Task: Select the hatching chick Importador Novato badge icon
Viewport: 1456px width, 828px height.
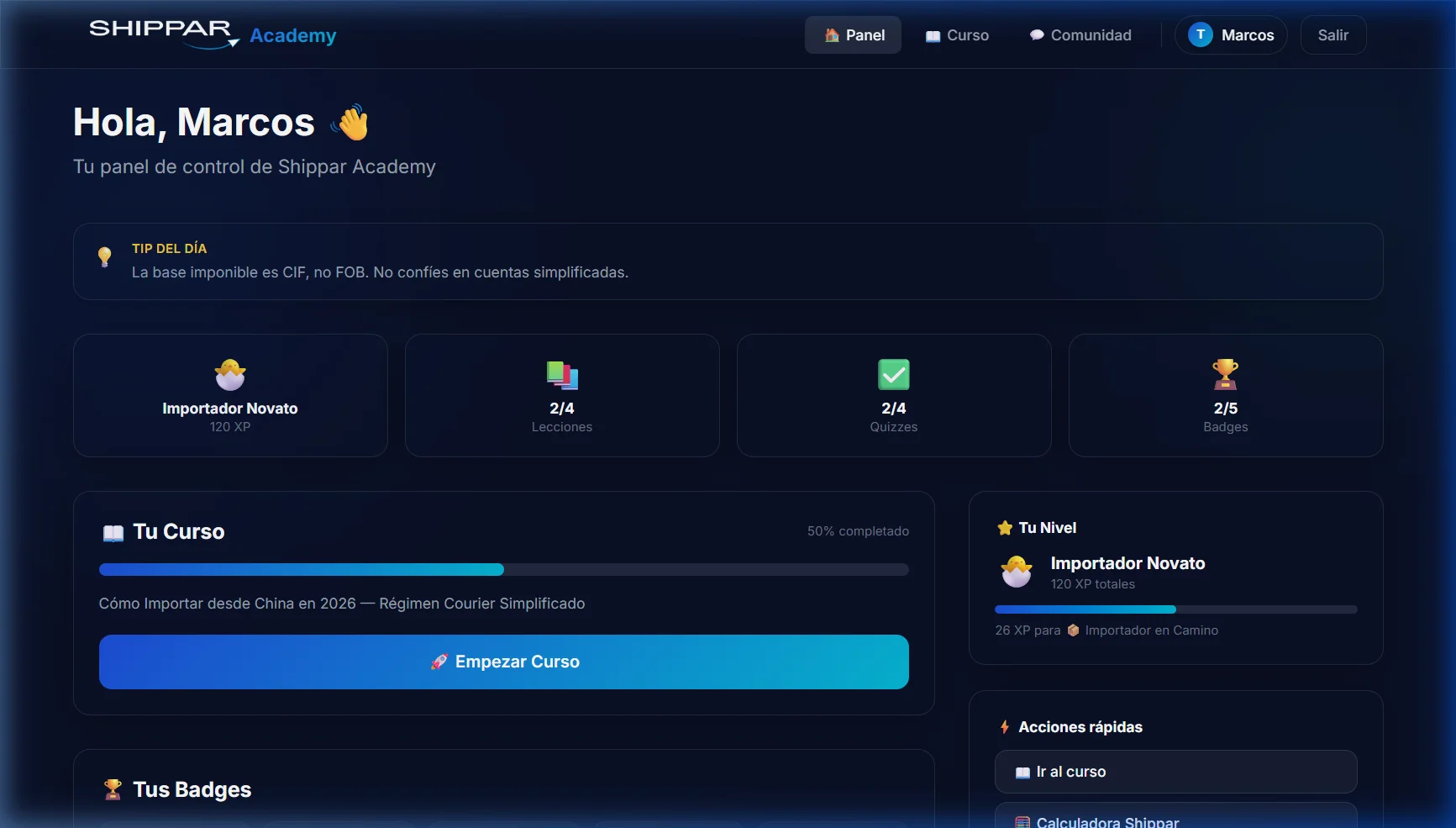Action: (229, 375)
